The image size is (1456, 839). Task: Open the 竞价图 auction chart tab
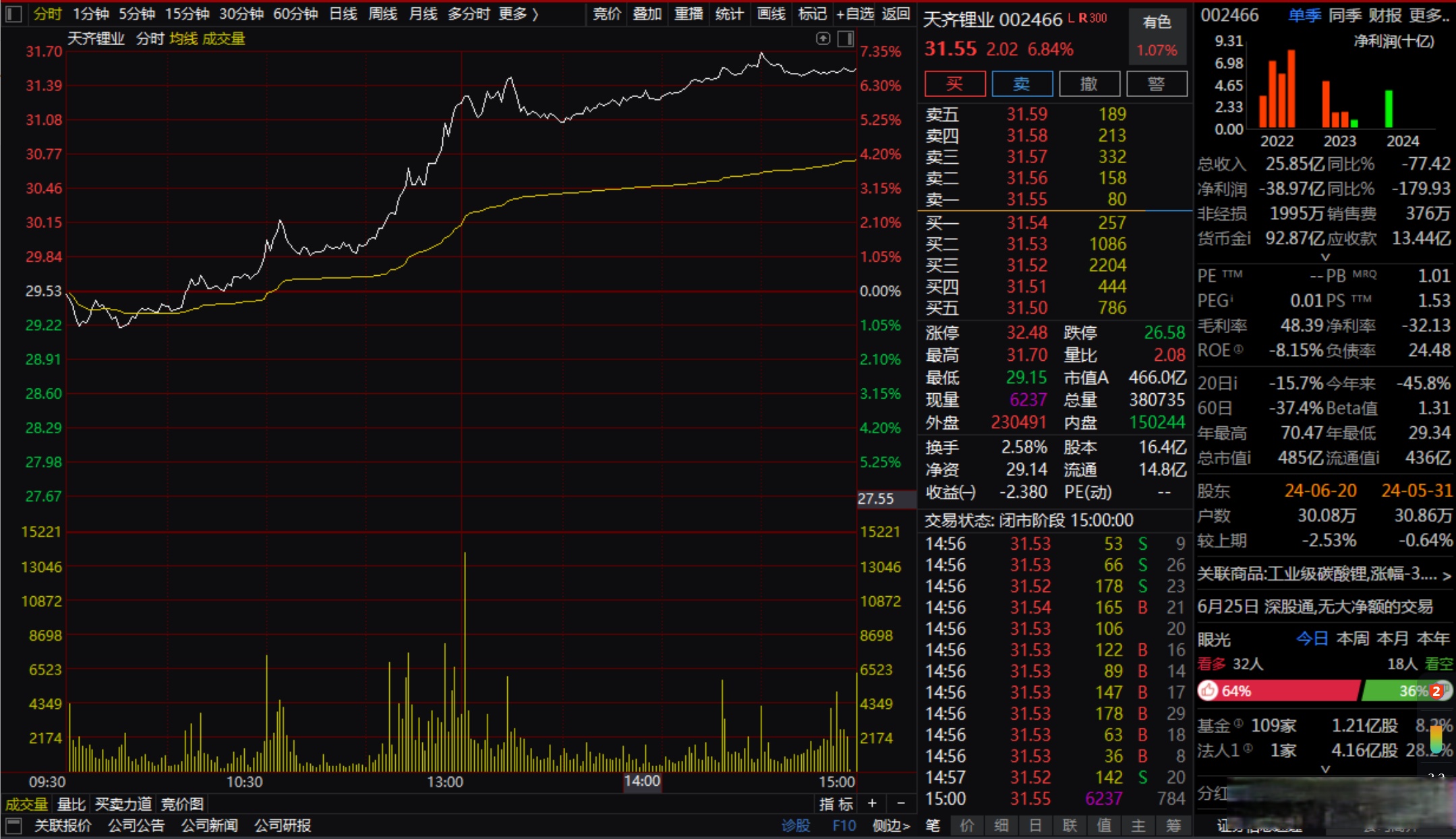tap(182, 804)
